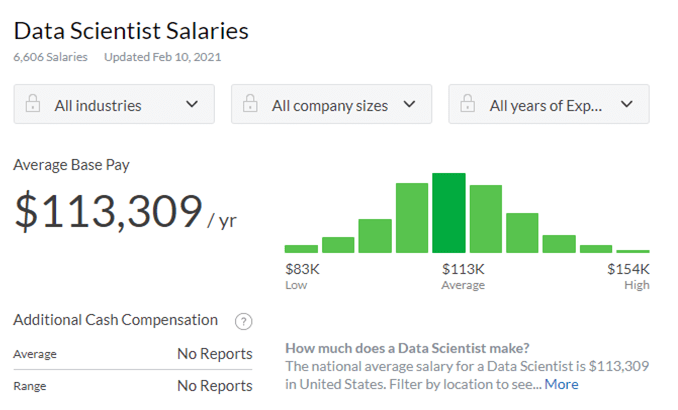This screenshot has width=678, height=410.
Task: Select the tallest dark green histogram bar
Action: [449, 213]
